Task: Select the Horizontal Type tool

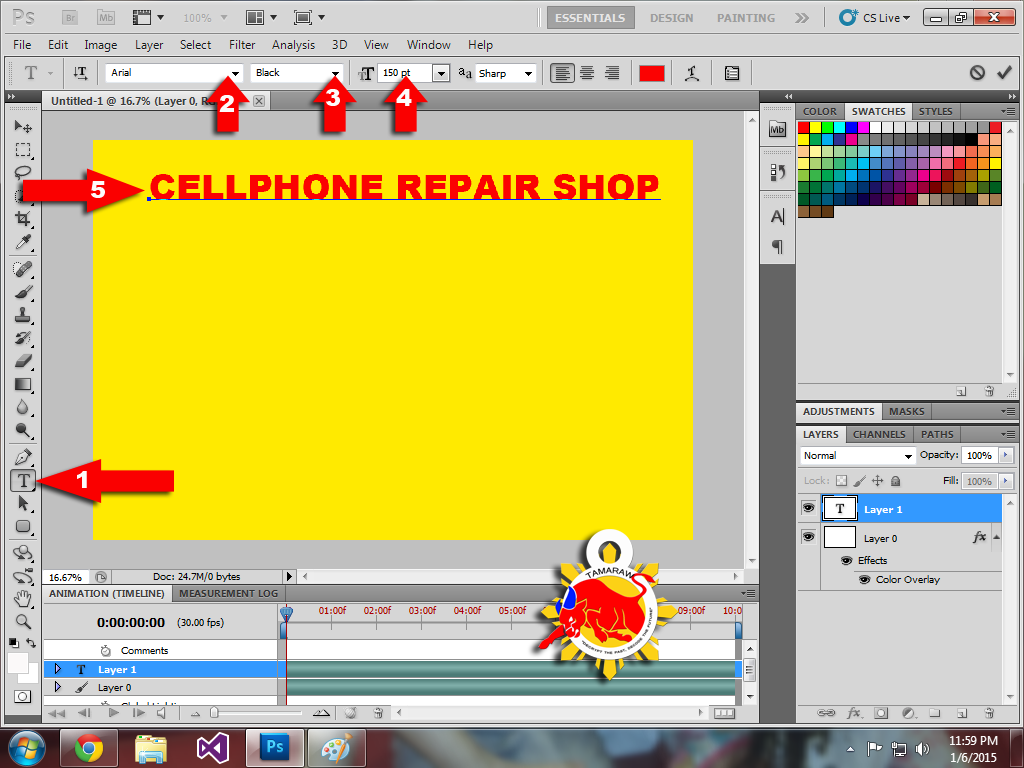Action: click(x=23, y=481)
